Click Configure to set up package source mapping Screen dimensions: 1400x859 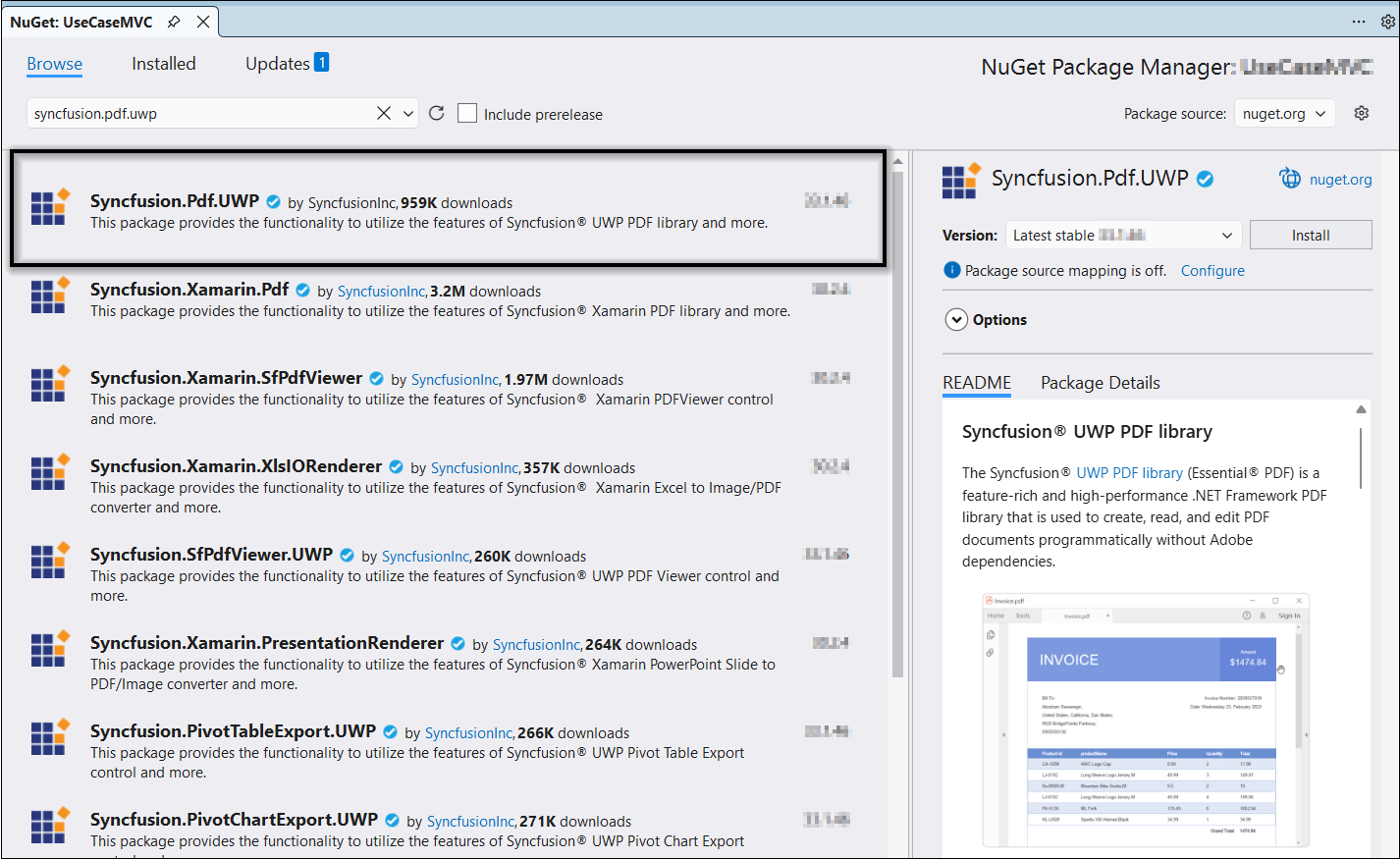(1212, 270)
